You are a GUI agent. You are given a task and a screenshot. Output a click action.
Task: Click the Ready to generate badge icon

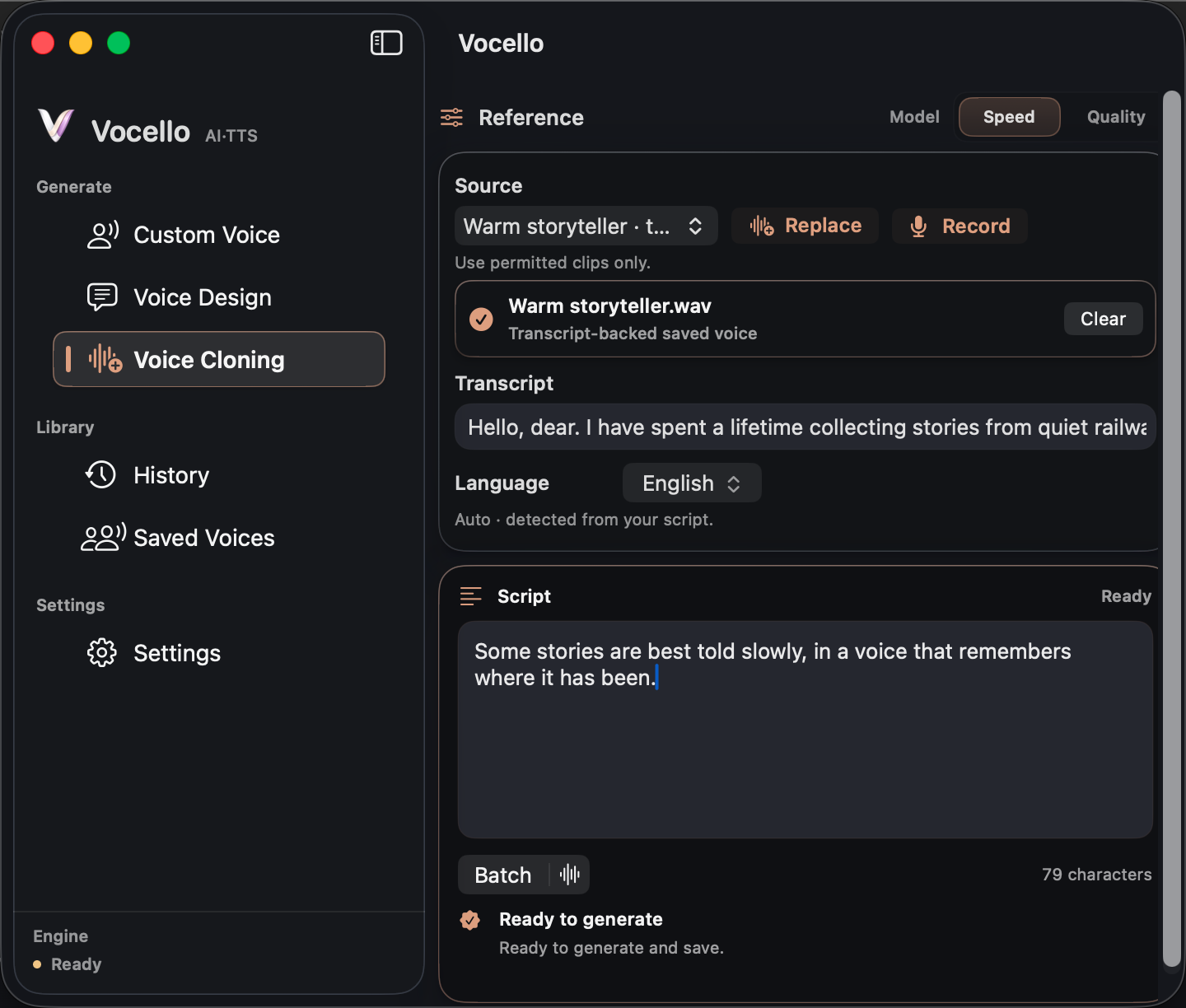pyautogui.click(x=470, y=920)
